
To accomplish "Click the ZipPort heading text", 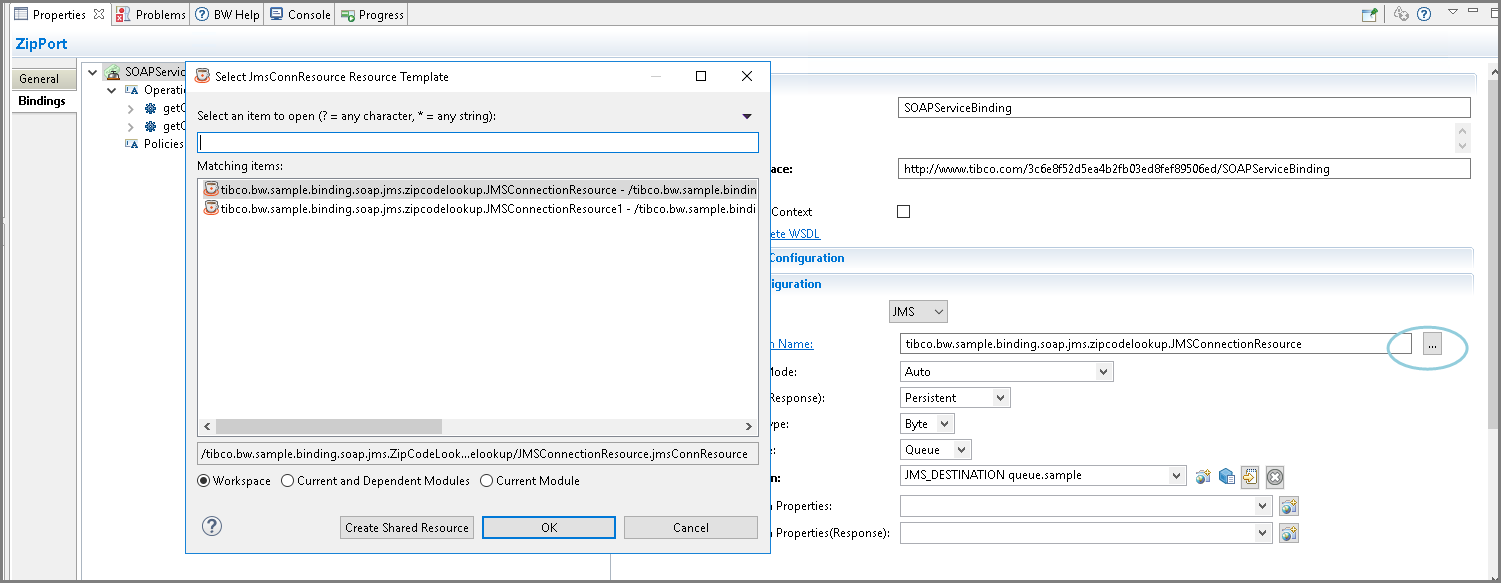I will (41, 44).
